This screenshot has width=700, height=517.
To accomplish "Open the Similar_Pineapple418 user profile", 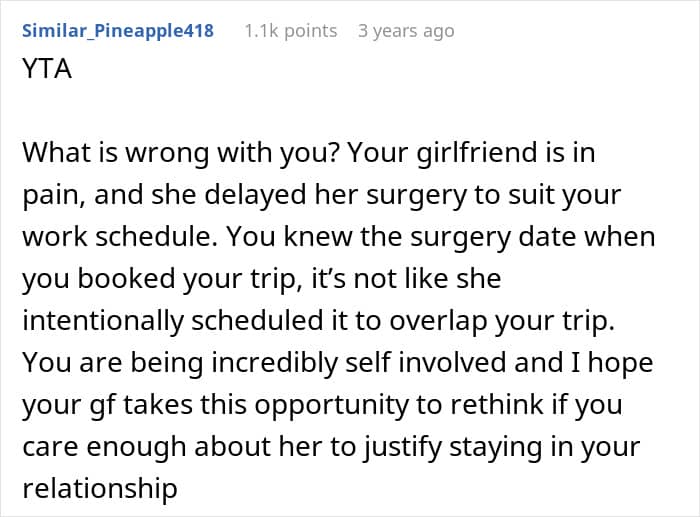I will pos(118,31).
